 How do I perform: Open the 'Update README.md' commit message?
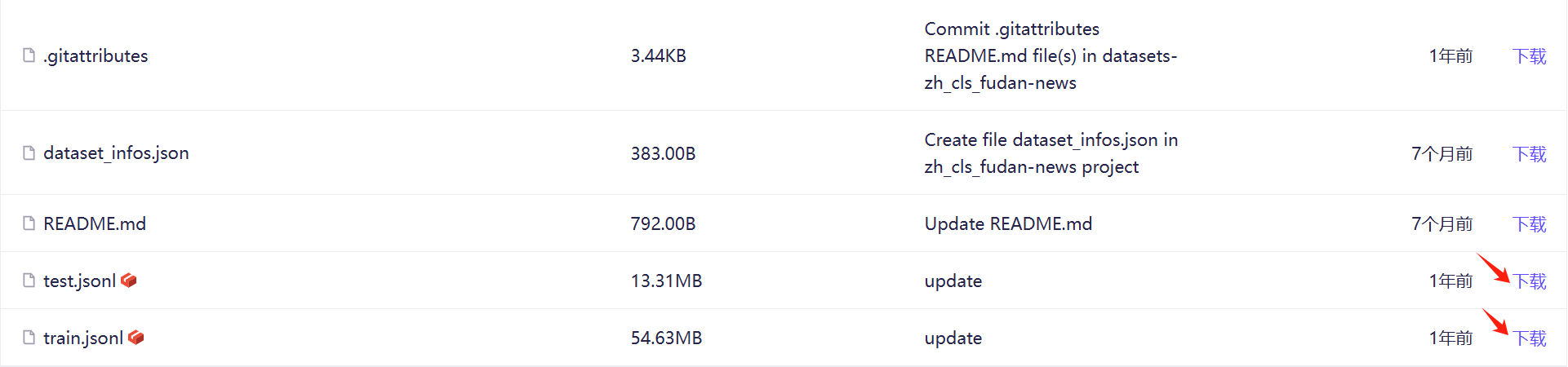tap(1008, 223)
